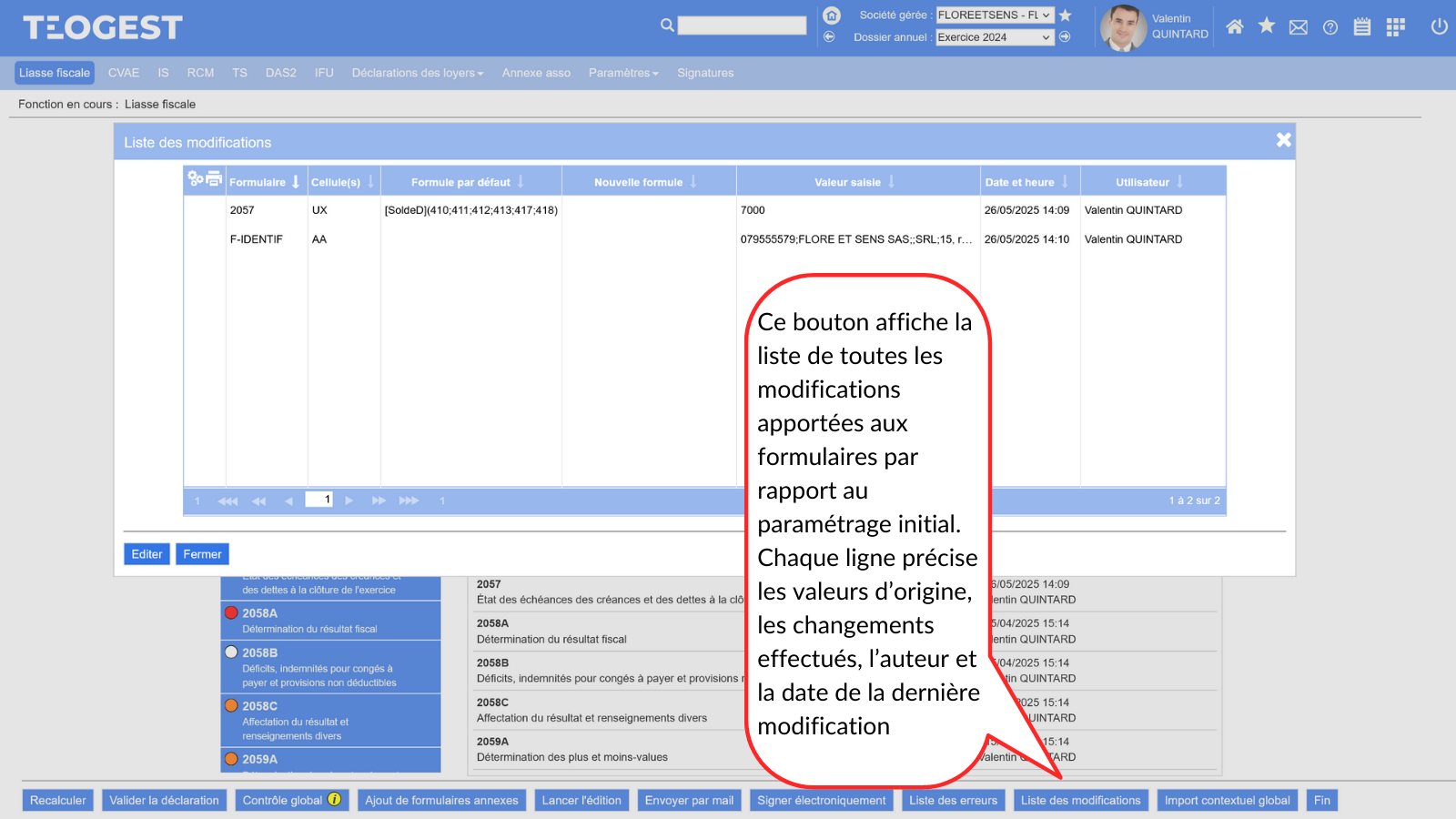1456x819 pixels.
Task: Select the 2058B form status circle
Action: click(231, 652)
